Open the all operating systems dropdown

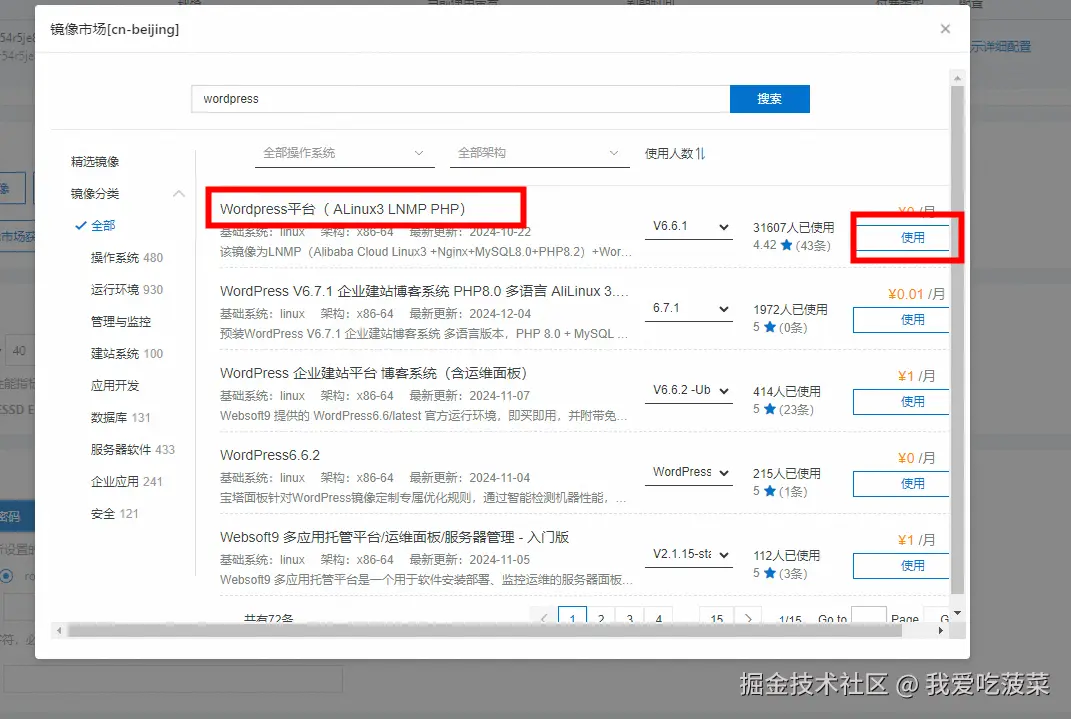pos(344,154)
